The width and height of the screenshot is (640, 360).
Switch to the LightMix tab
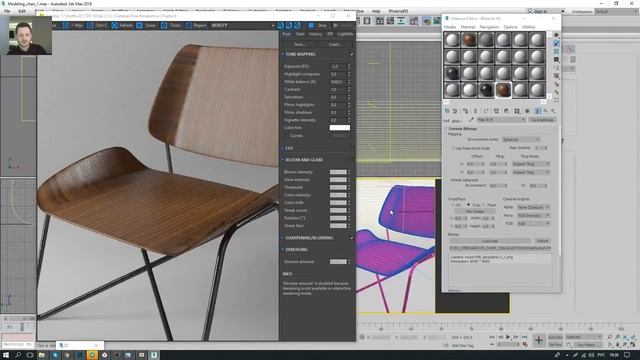click(345, 34)
